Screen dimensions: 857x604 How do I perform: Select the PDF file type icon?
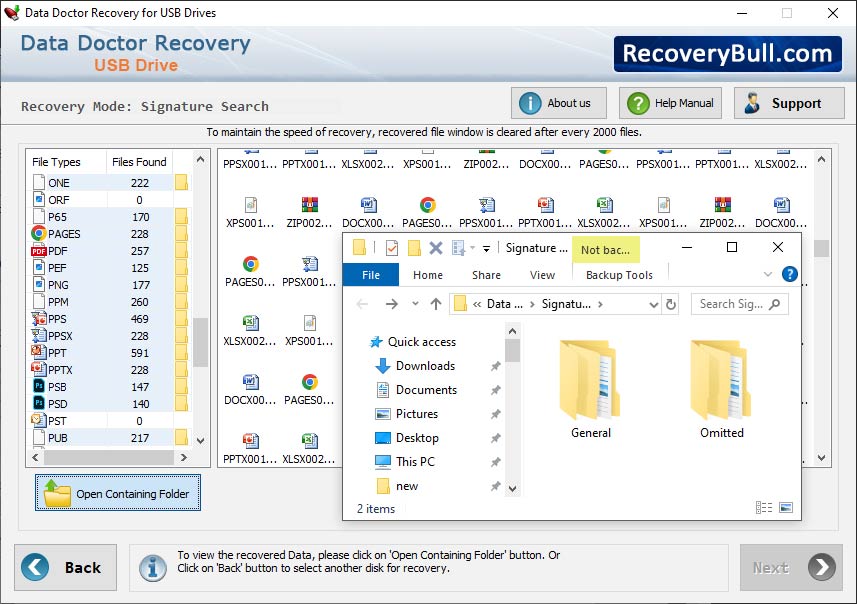pos(39,251)
